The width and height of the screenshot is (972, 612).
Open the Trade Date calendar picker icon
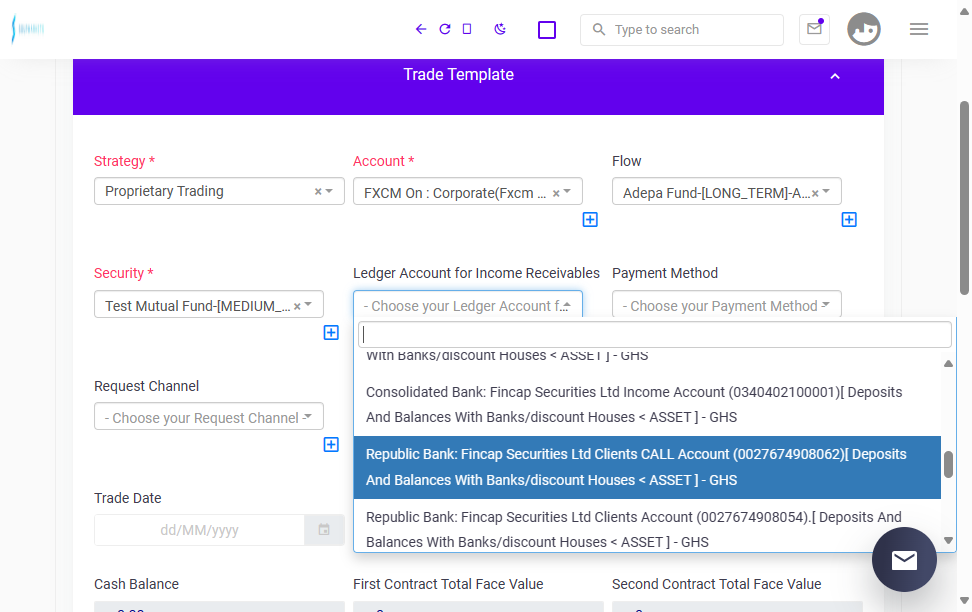324,530
